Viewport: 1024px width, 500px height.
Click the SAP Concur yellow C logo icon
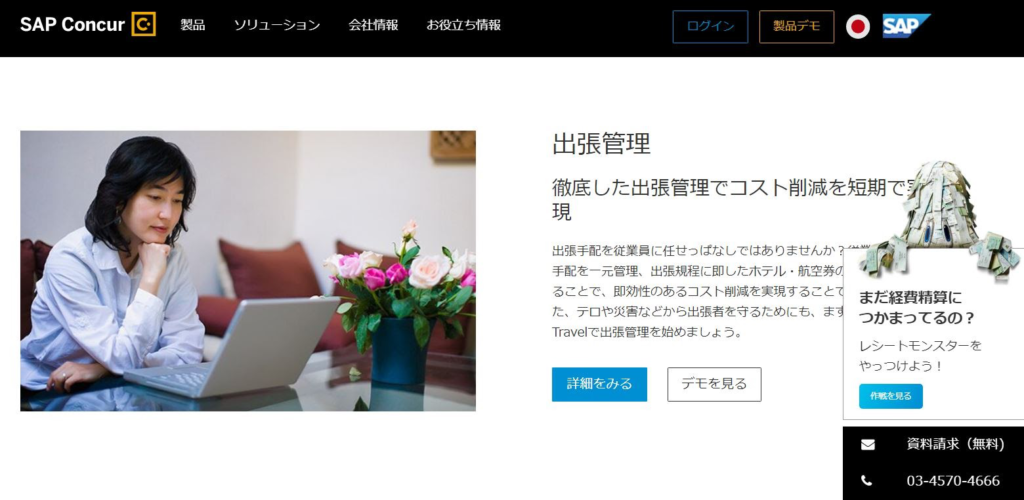144,24
